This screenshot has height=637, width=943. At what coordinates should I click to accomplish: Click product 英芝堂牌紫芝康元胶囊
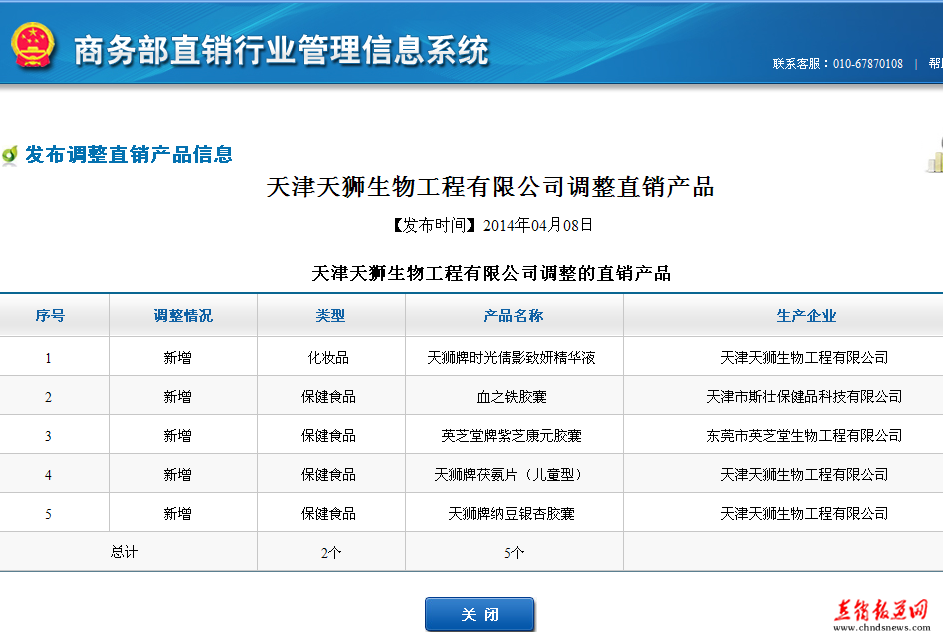(x=511, y=436)
